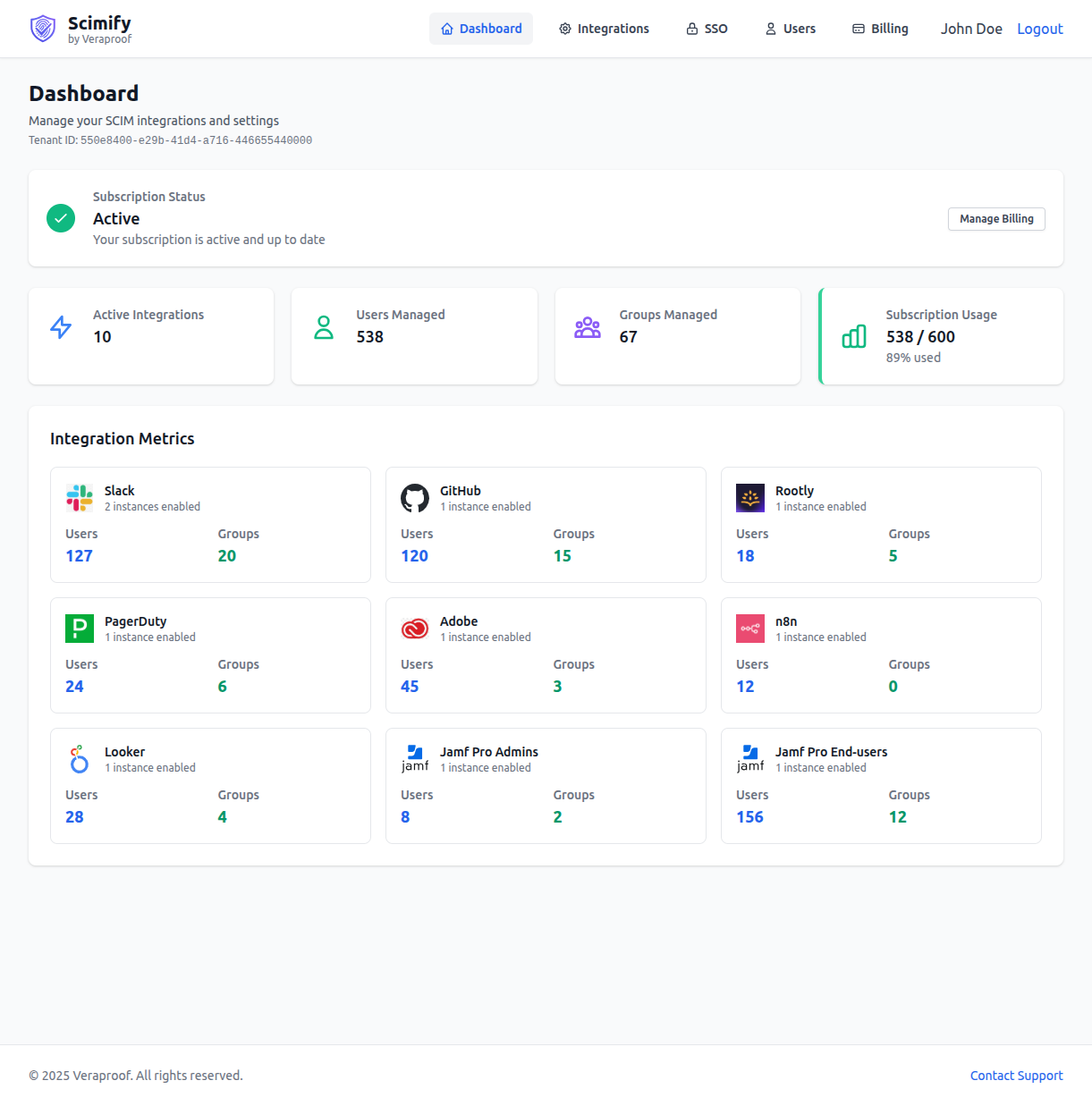Click the PagerDuty icon

(80, 629)
